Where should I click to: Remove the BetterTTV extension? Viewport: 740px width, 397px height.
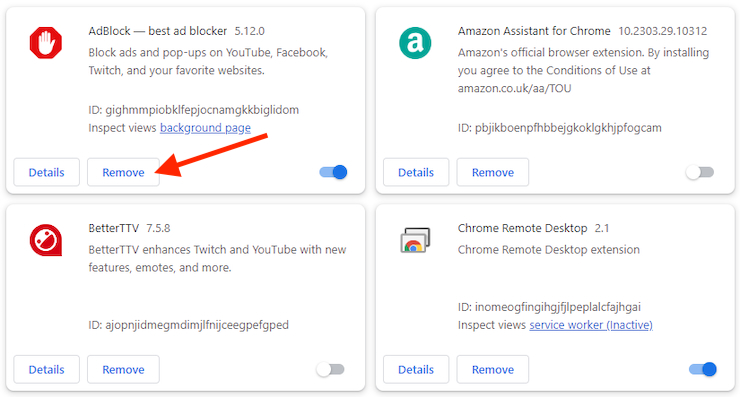(x=123, y=370)
